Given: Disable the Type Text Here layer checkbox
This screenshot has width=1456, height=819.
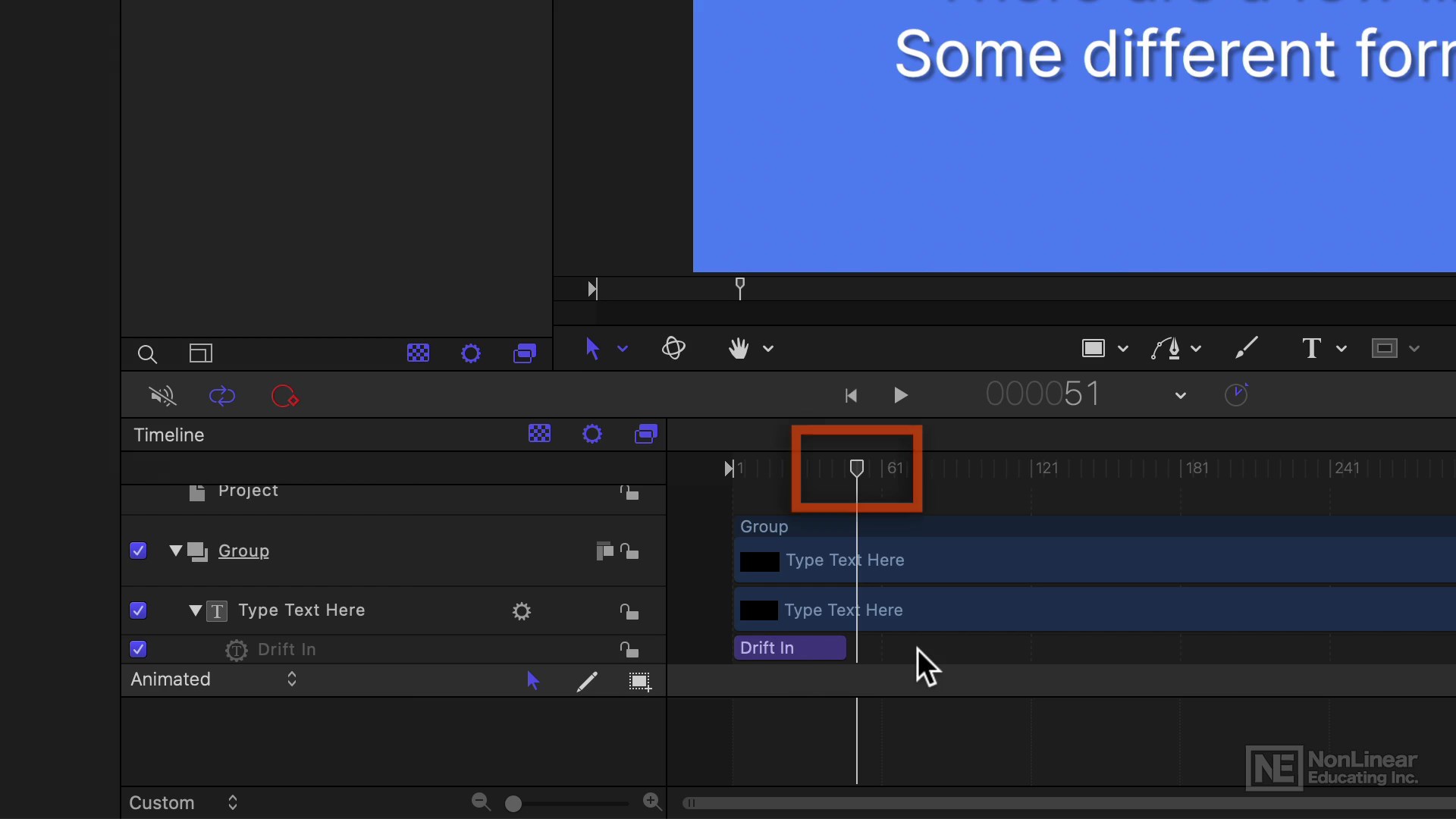Looking at the screenshot, I should pyautogui.click(x=138, y=610).
